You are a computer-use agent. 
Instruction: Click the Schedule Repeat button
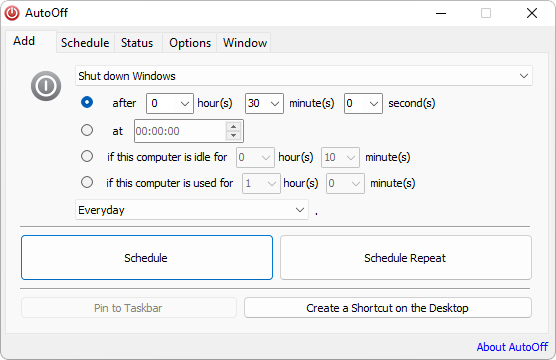point(406,257)
